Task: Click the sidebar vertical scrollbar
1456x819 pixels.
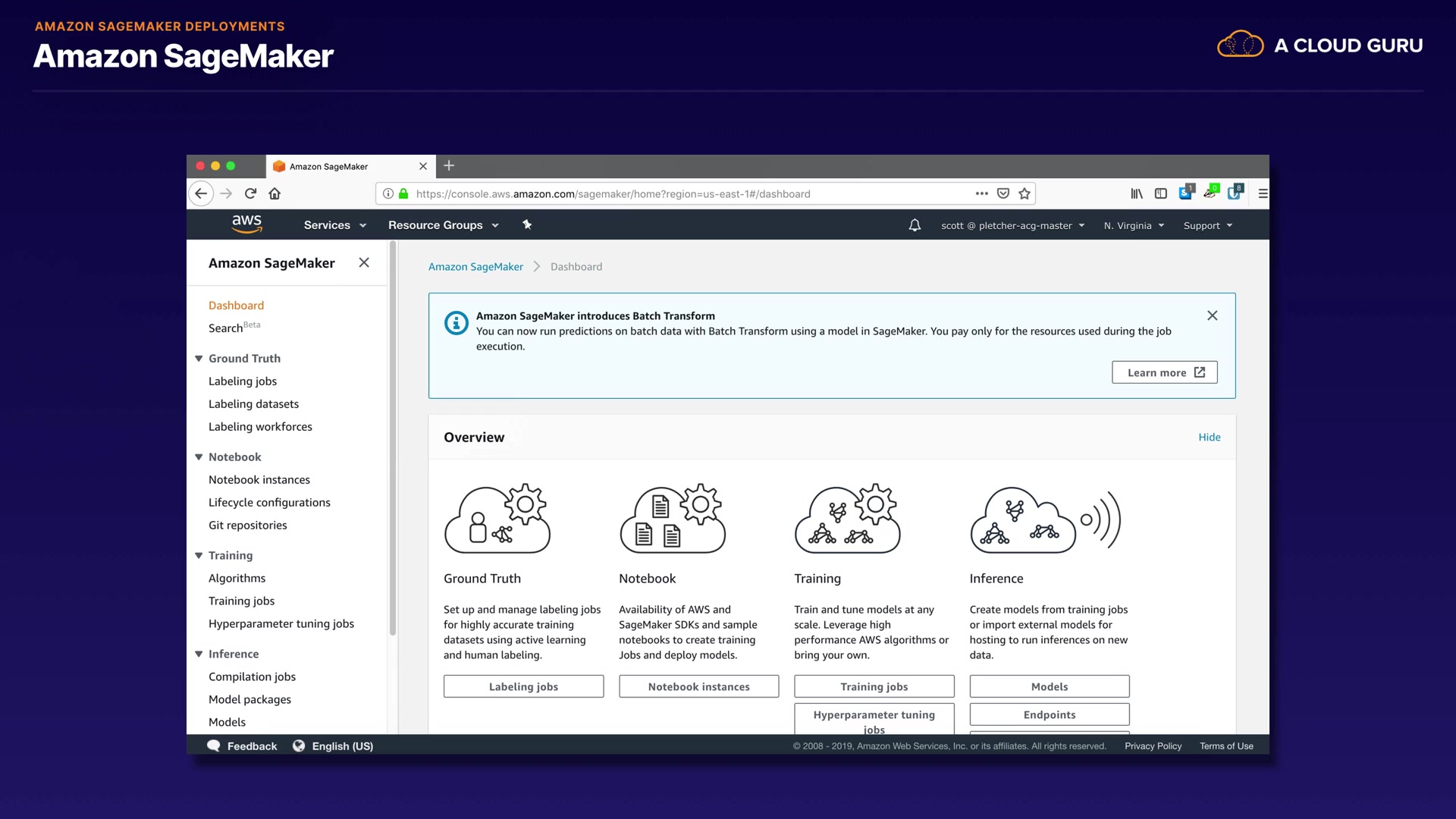Action: point(393,440)
